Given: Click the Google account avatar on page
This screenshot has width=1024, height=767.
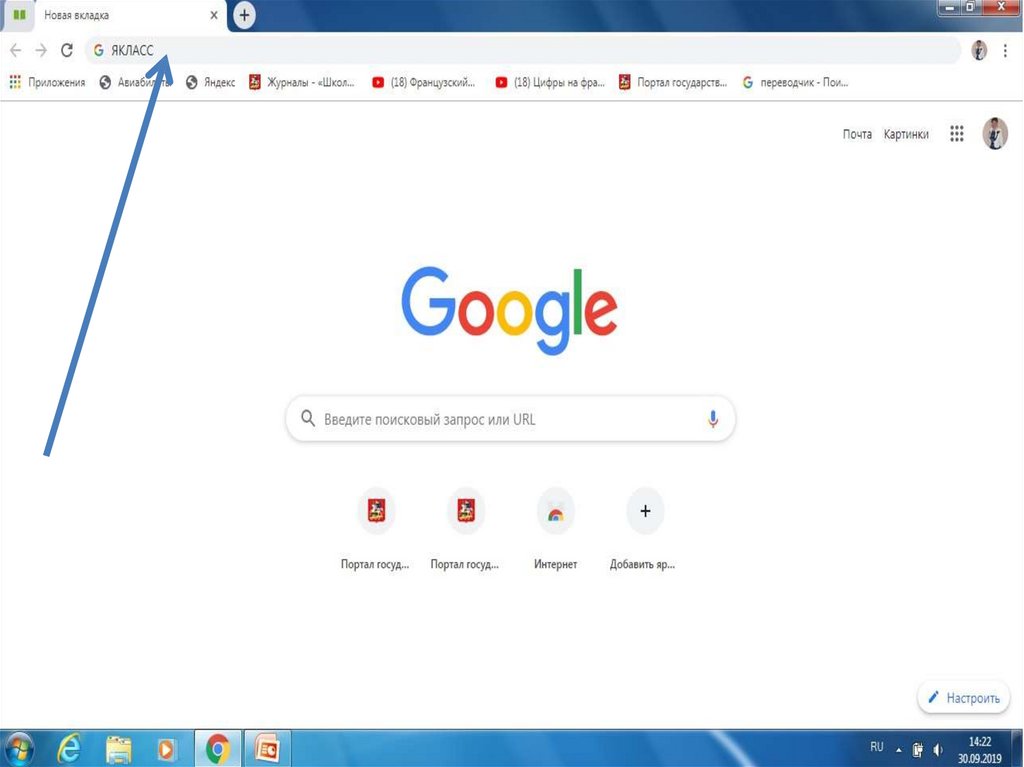Looking at the screenshot, I should [x=995, y=134].
